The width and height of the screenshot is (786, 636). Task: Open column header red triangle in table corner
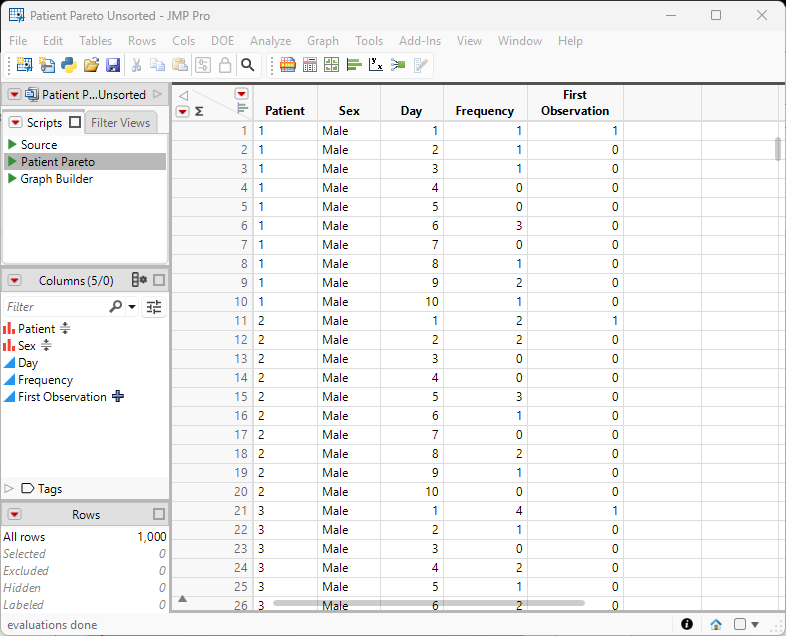(242, 94)
